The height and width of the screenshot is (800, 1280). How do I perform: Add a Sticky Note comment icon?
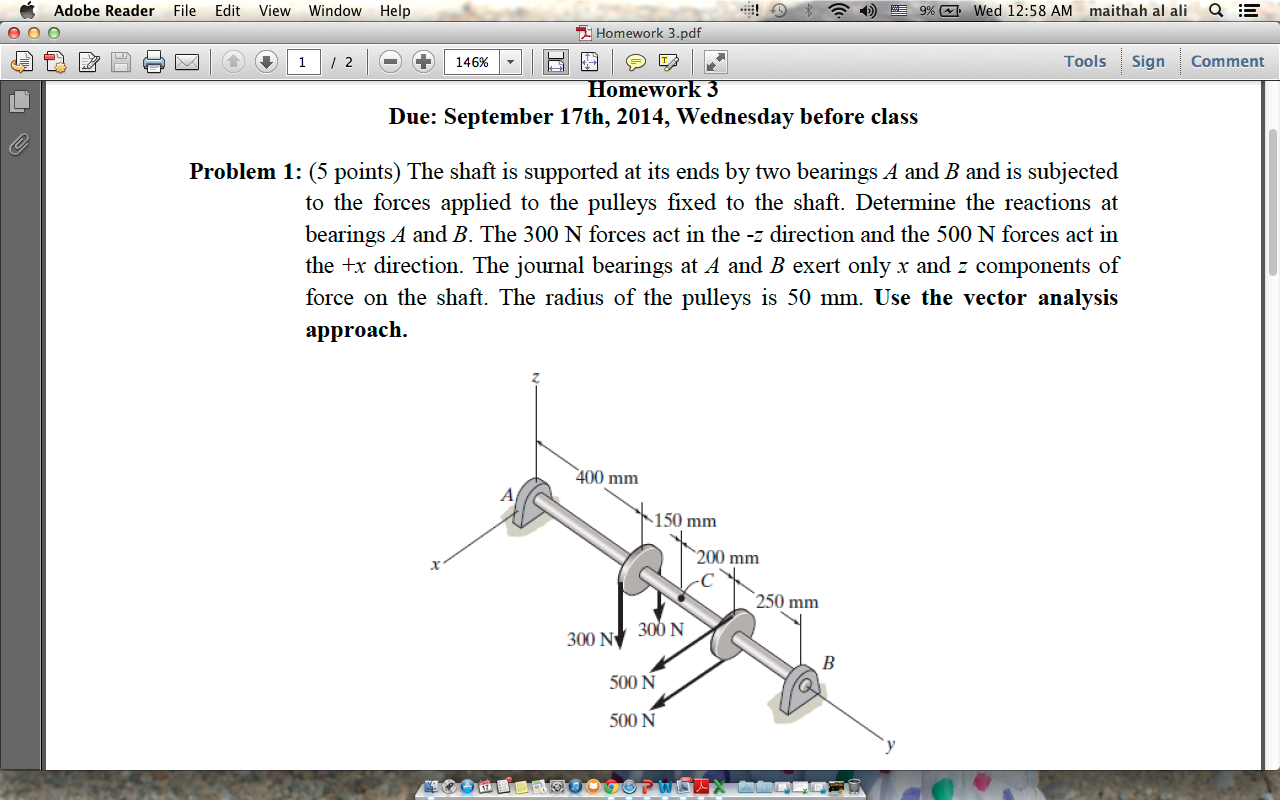(x=634, y=61)
